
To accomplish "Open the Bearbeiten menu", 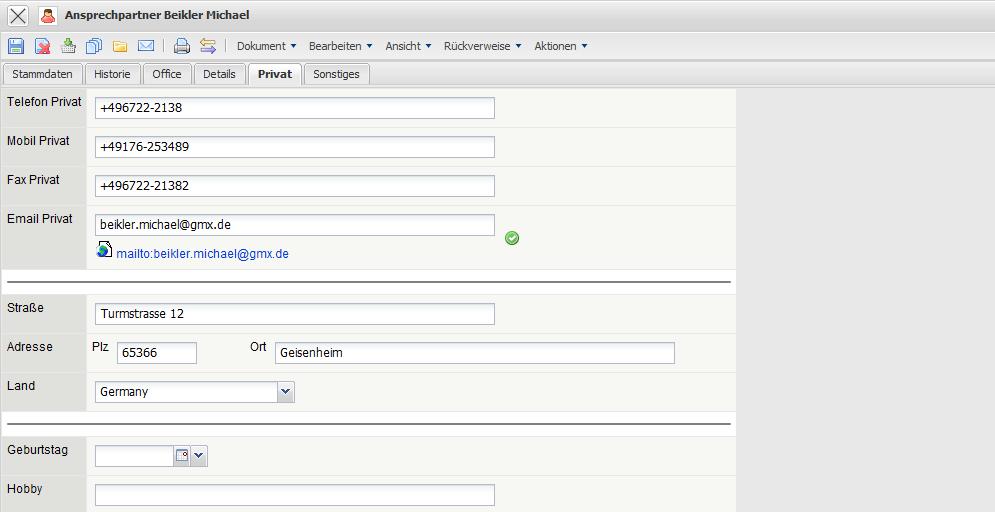I will tap(340, 46).
